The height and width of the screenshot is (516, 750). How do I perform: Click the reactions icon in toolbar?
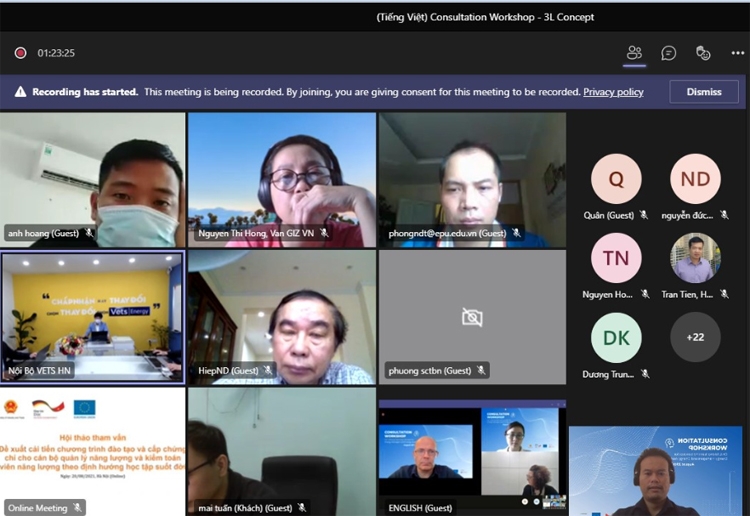coord(703,53)
